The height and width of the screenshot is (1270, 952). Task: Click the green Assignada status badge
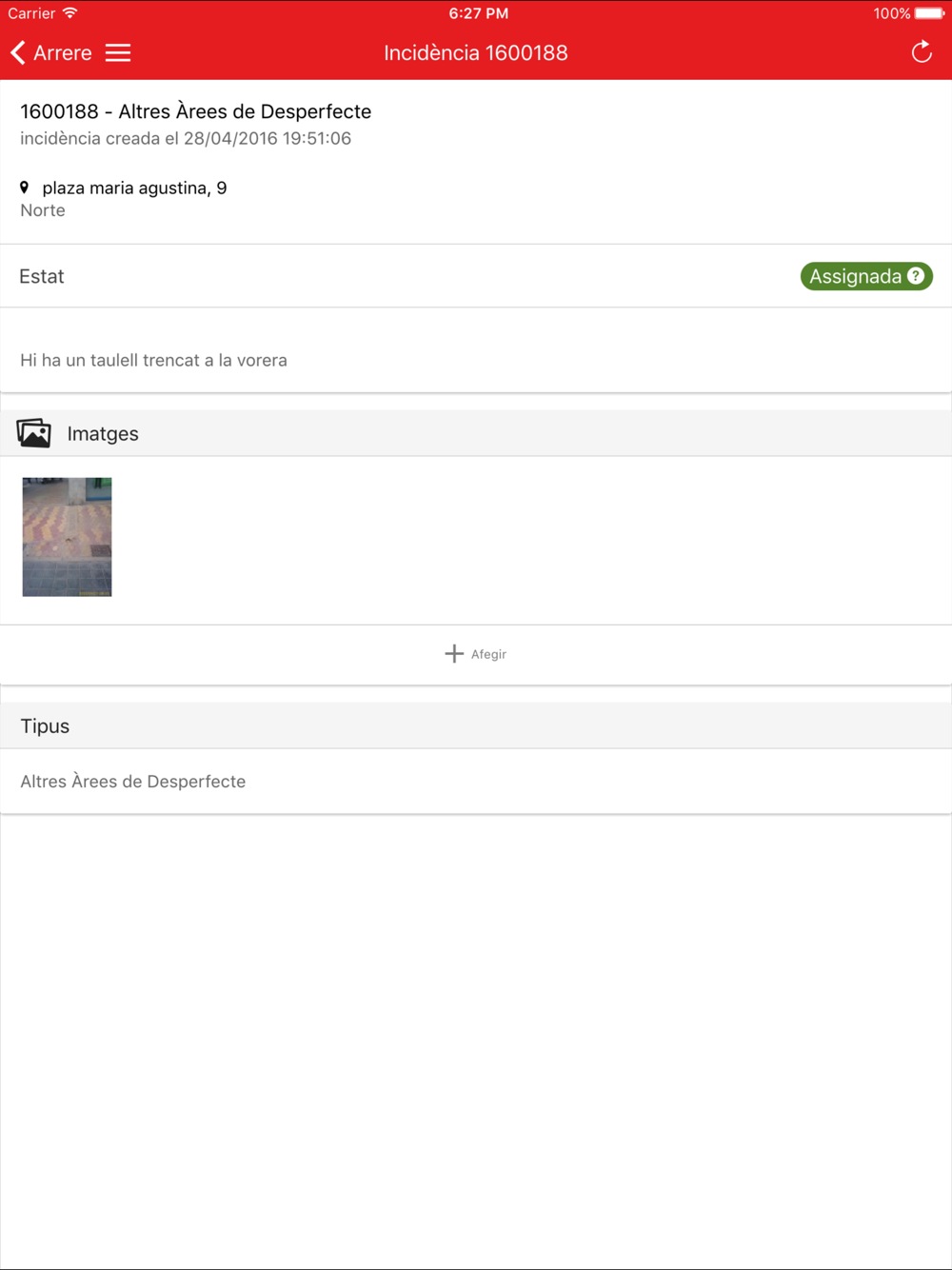coord(866,276)
